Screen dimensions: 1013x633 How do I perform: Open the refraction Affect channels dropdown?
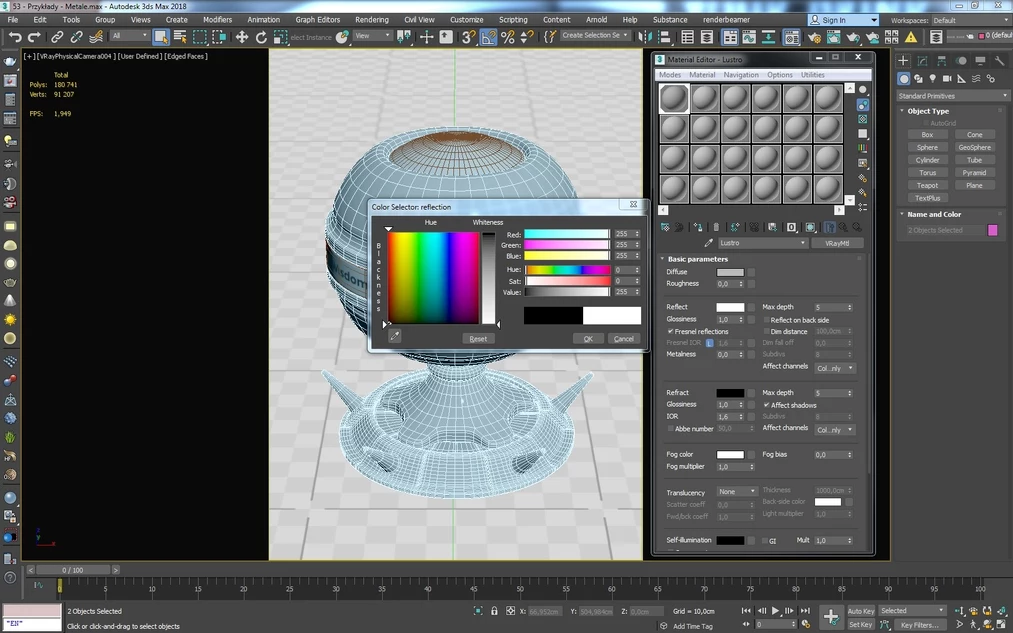click(x=835, y=430)
